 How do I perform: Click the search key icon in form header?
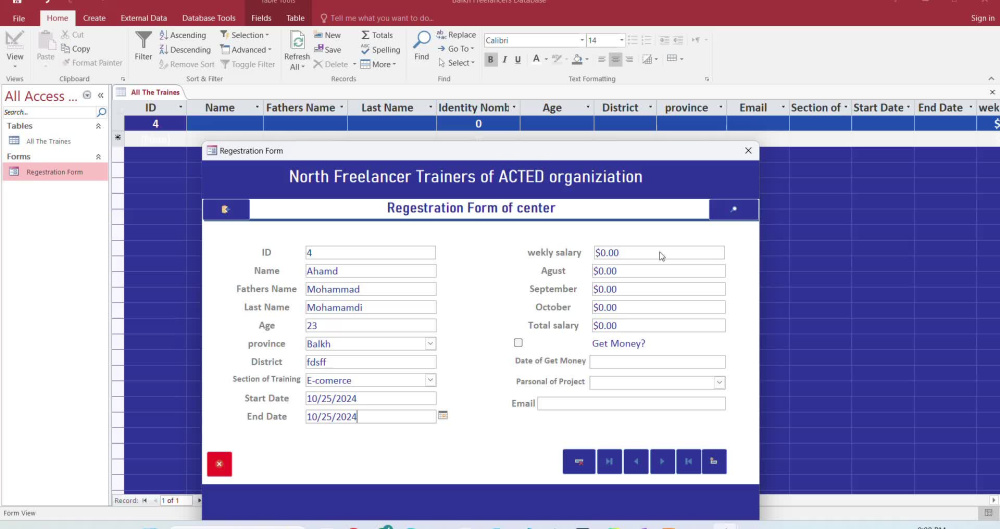point(733,209)
